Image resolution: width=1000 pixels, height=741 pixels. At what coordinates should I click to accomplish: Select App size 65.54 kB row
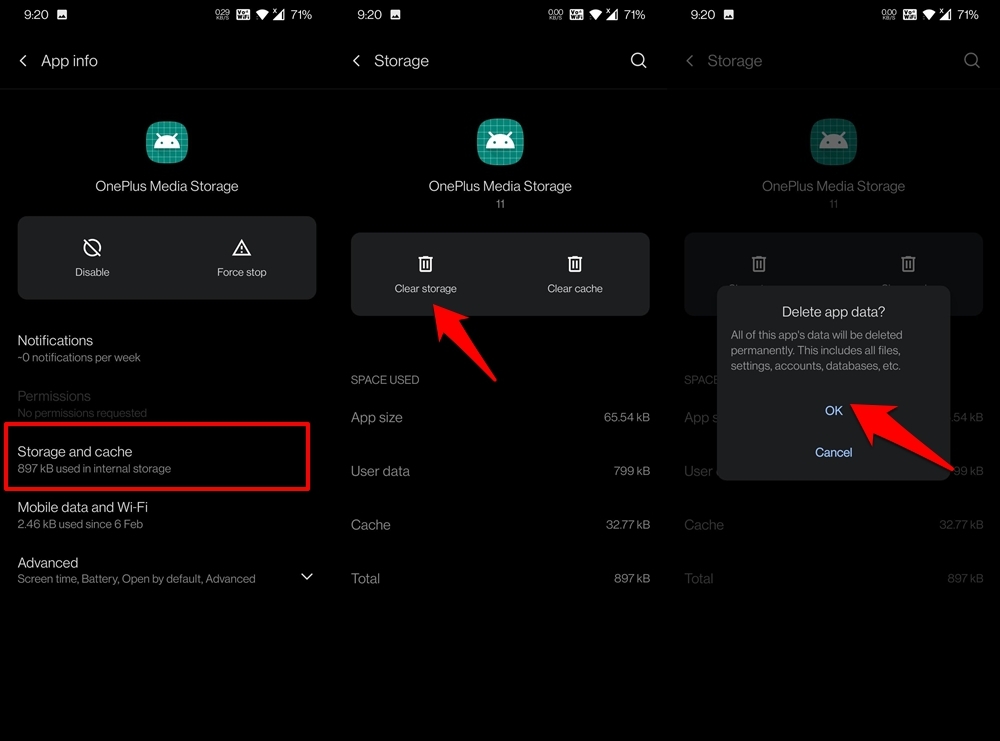(500, 417)
